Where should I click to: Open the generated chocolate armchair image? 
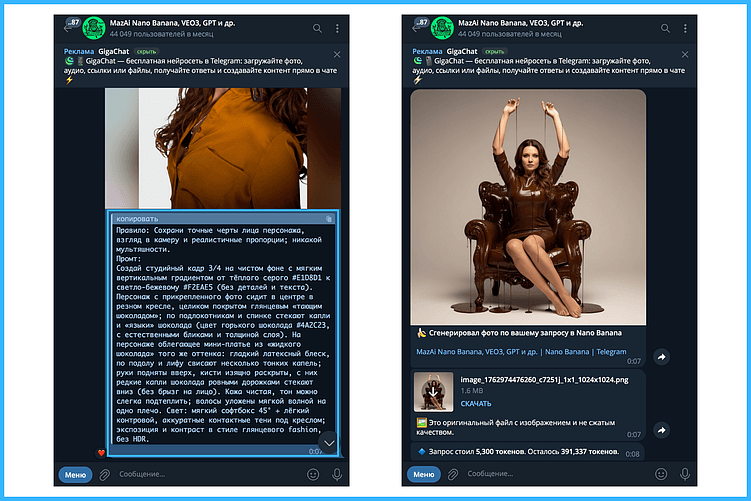528,207
